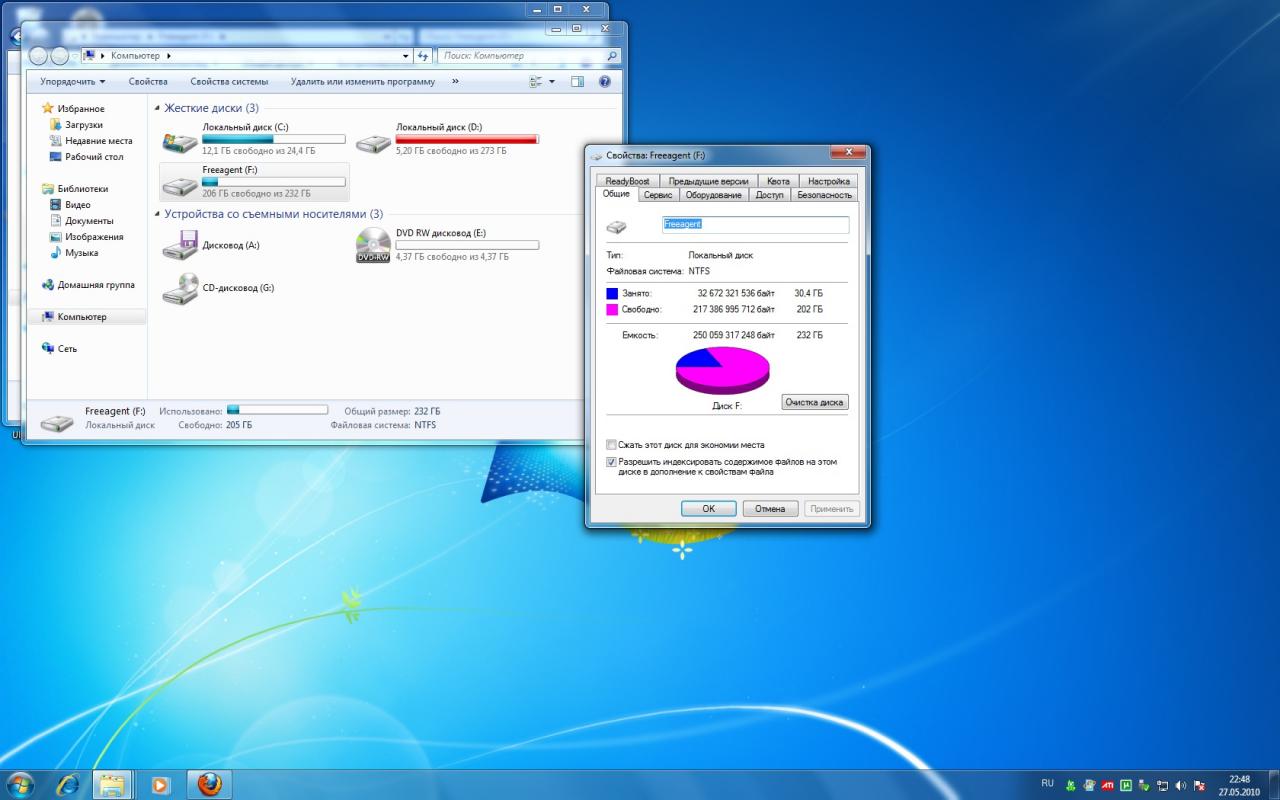Click the RU language indicator

[1047, 782]
